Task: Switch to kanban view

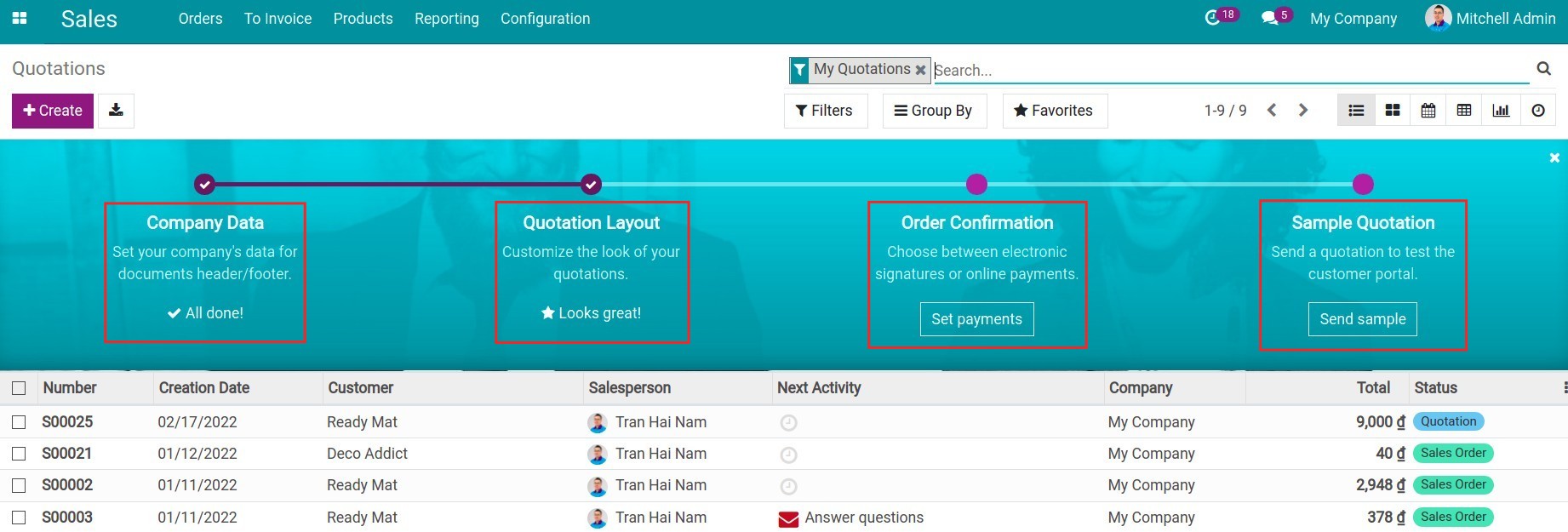Action: (1393, 111)
